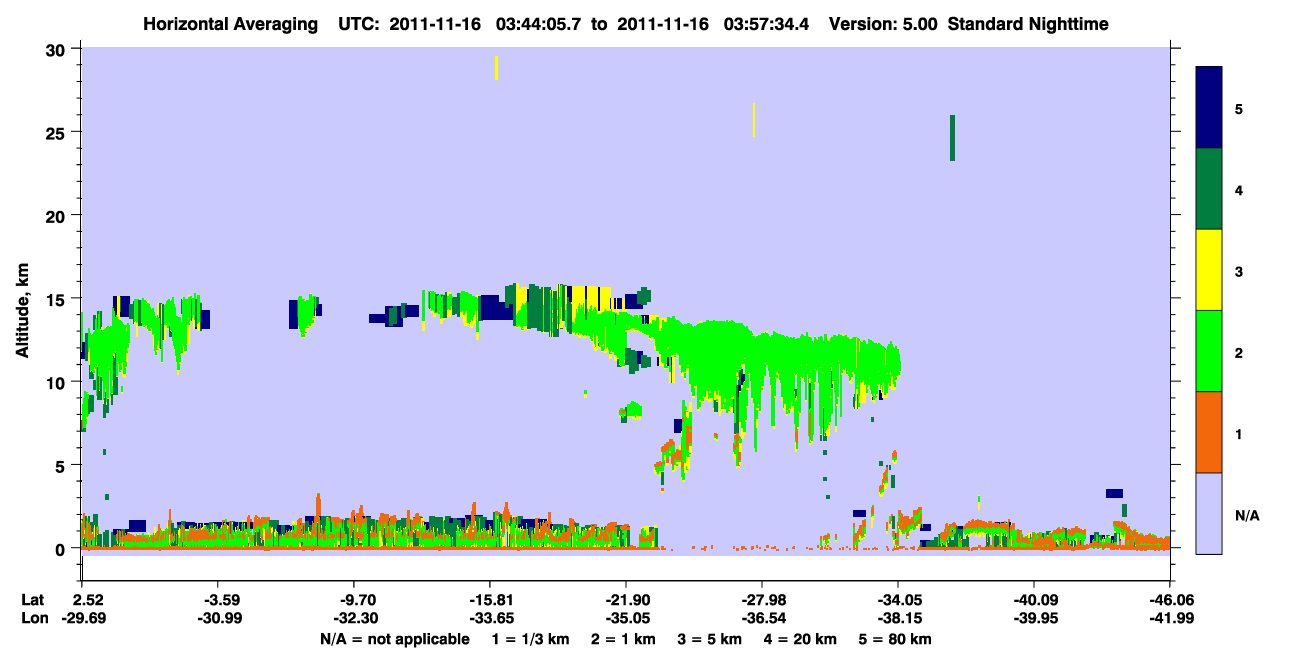Image resolution: width=1300 pixels, height=667 pixels.
Task: Click the orange color bar segment labeled 1
Action: point(1209,432)
